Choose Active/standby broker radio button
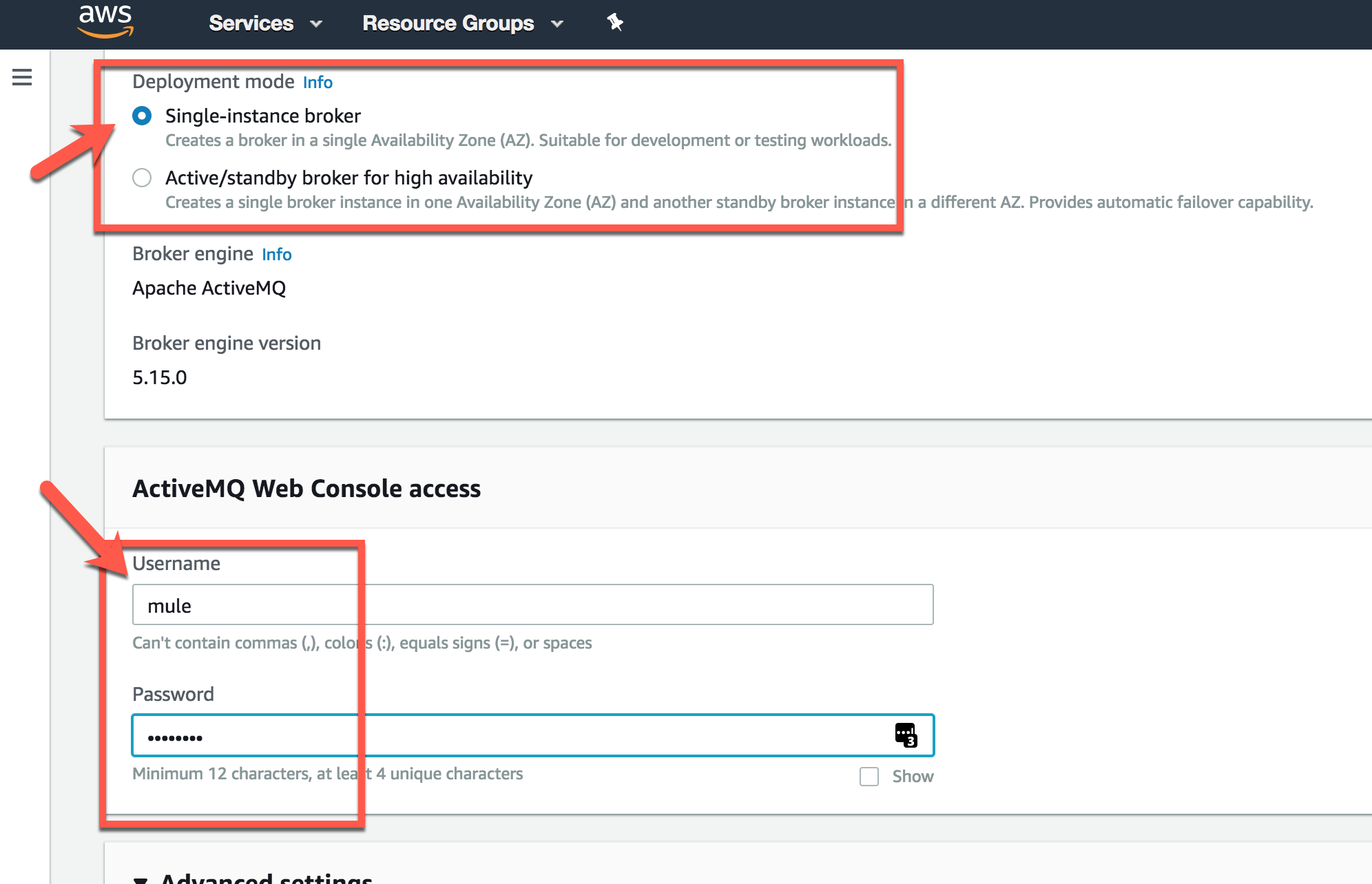Image resolution: width=1372 pixels, height=884 pixels. (142, 178)
